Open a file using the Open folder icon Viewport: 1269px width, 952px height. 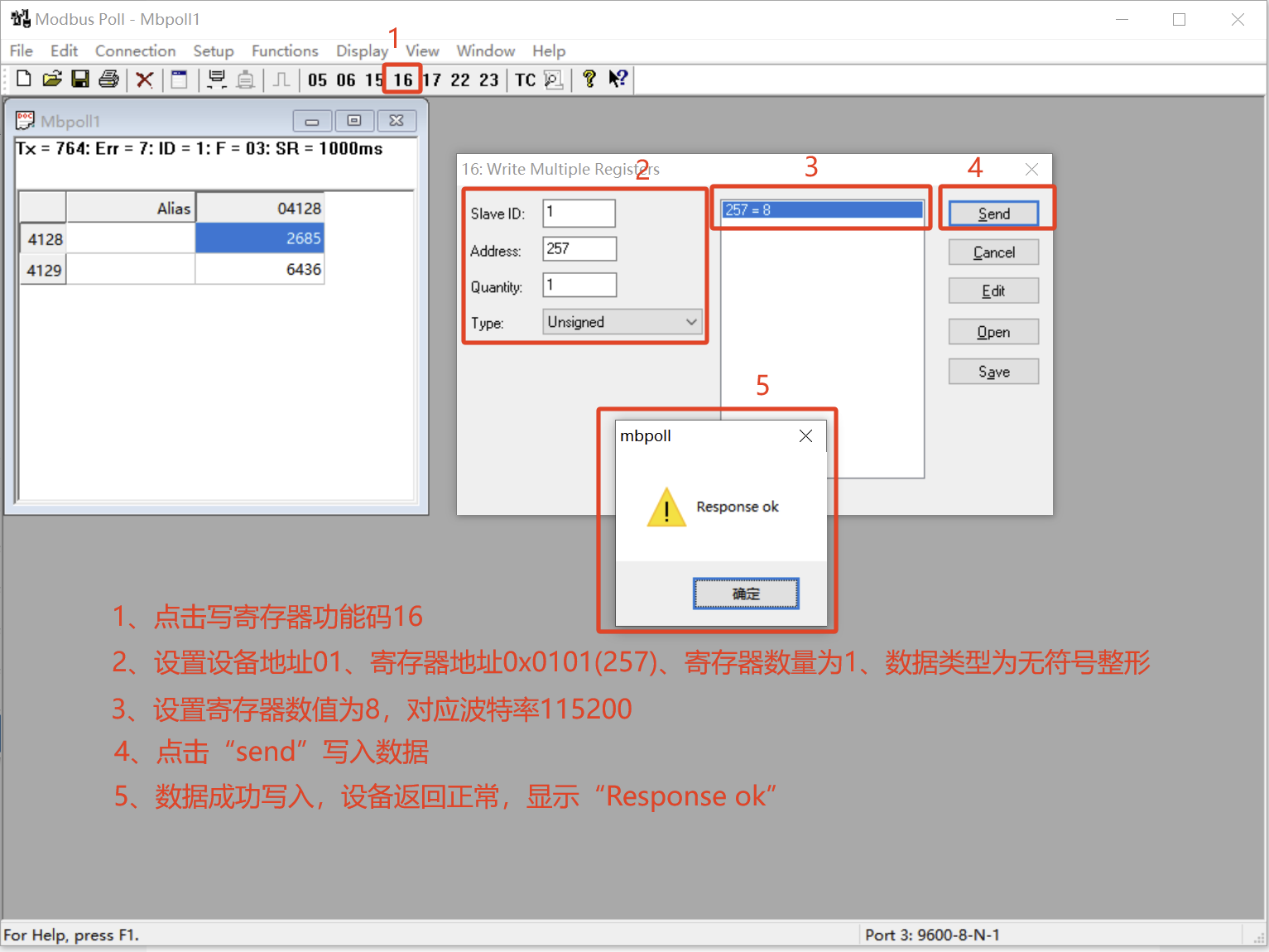pyautogui.click(x=52, y=79)
